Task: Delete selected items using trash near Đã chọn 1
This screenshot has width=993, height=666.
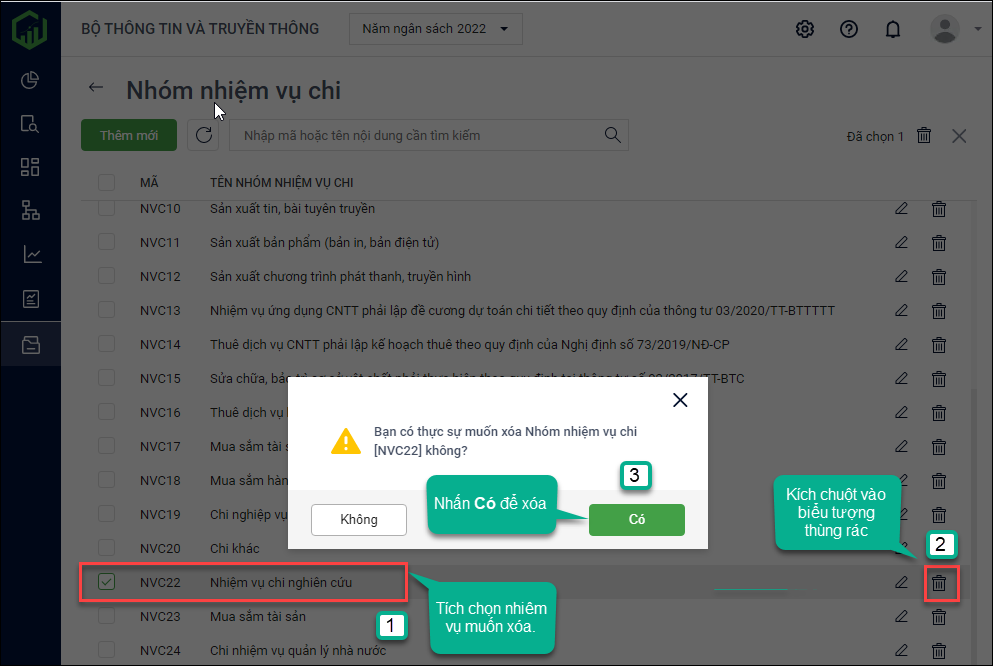Action: [925, 136]
